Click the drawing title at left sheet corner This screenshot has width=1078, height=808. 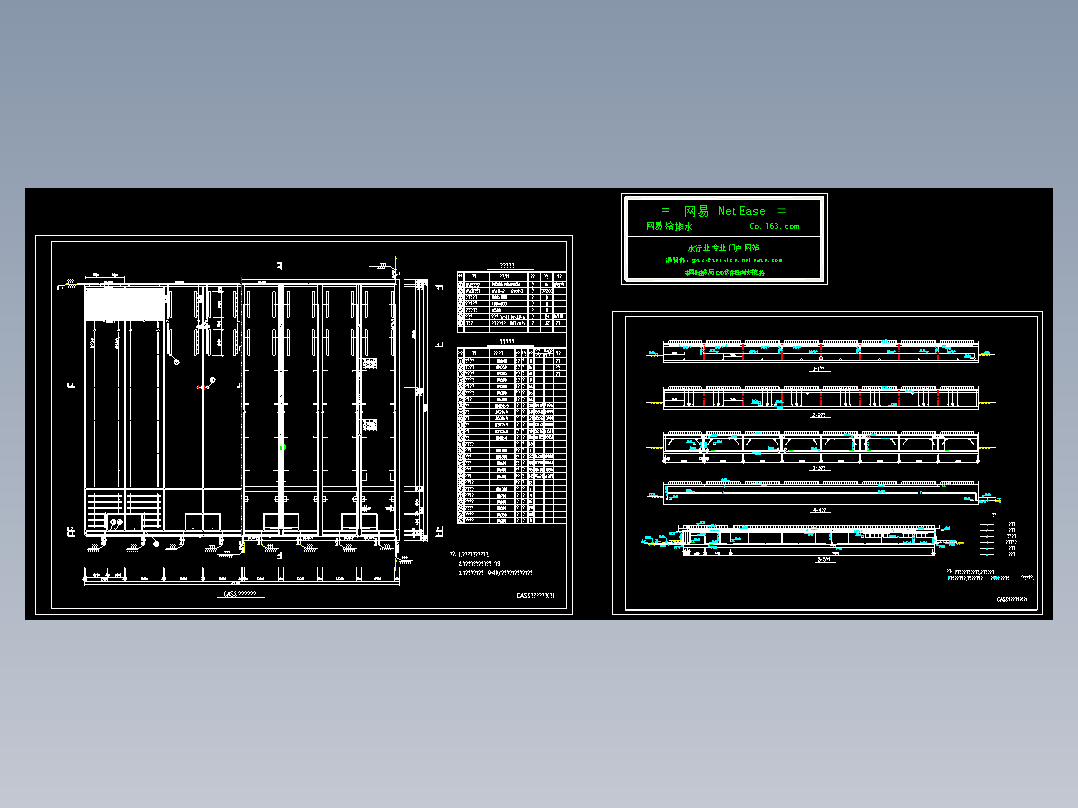(535, 596)
